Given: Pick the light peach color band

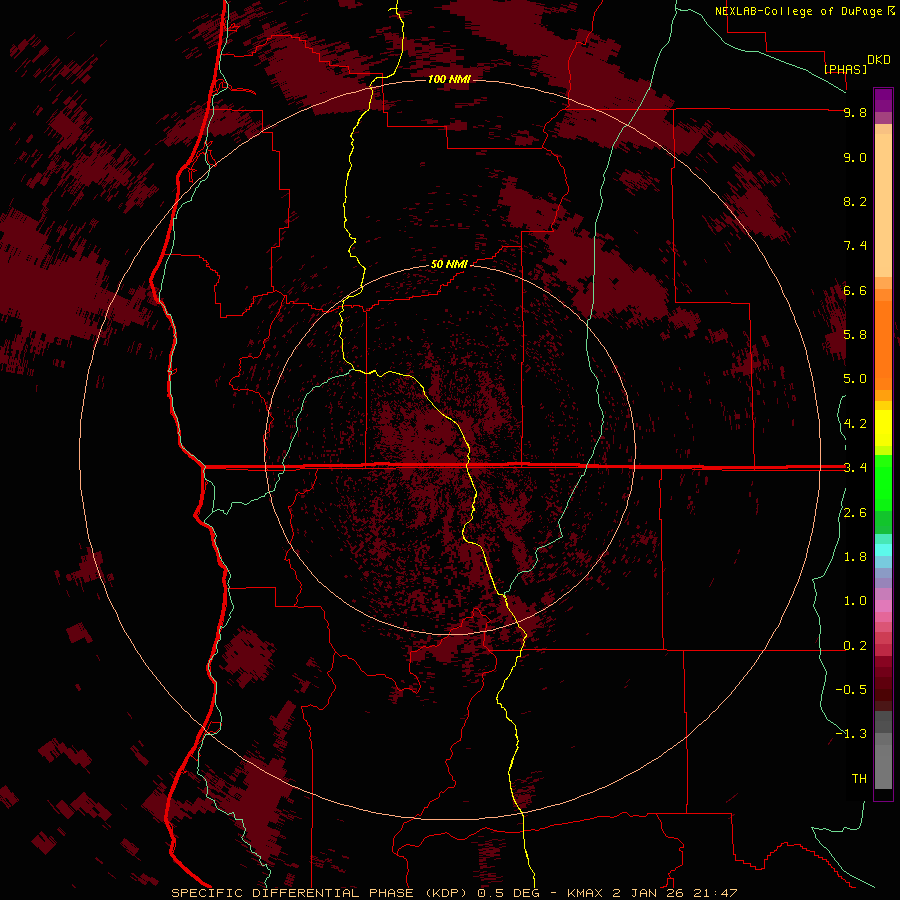Looking at the screenshot, I should point(883,205).
